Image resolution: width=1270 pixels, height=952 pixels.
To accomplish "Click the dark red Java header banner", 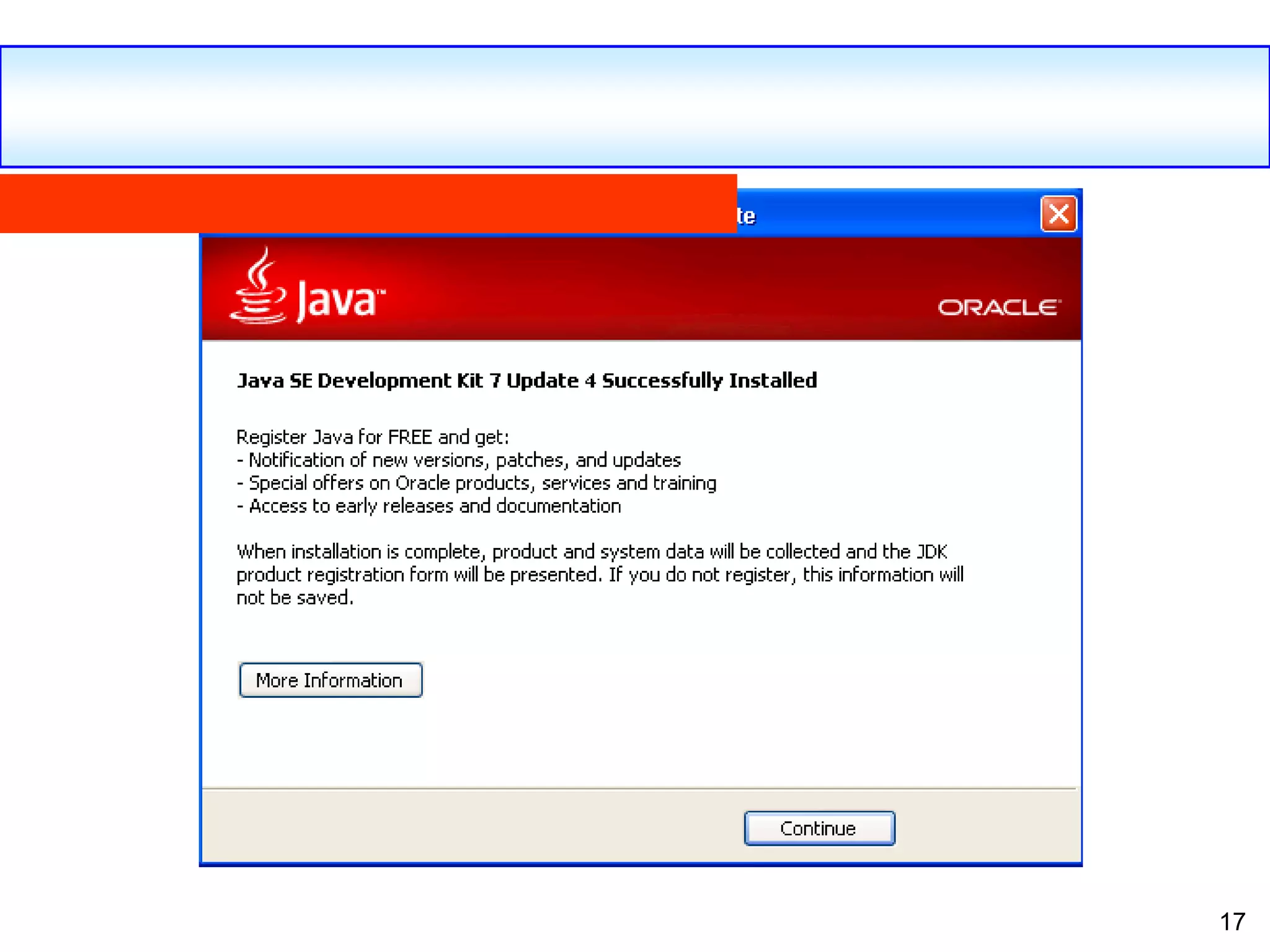I will point(641,289).
